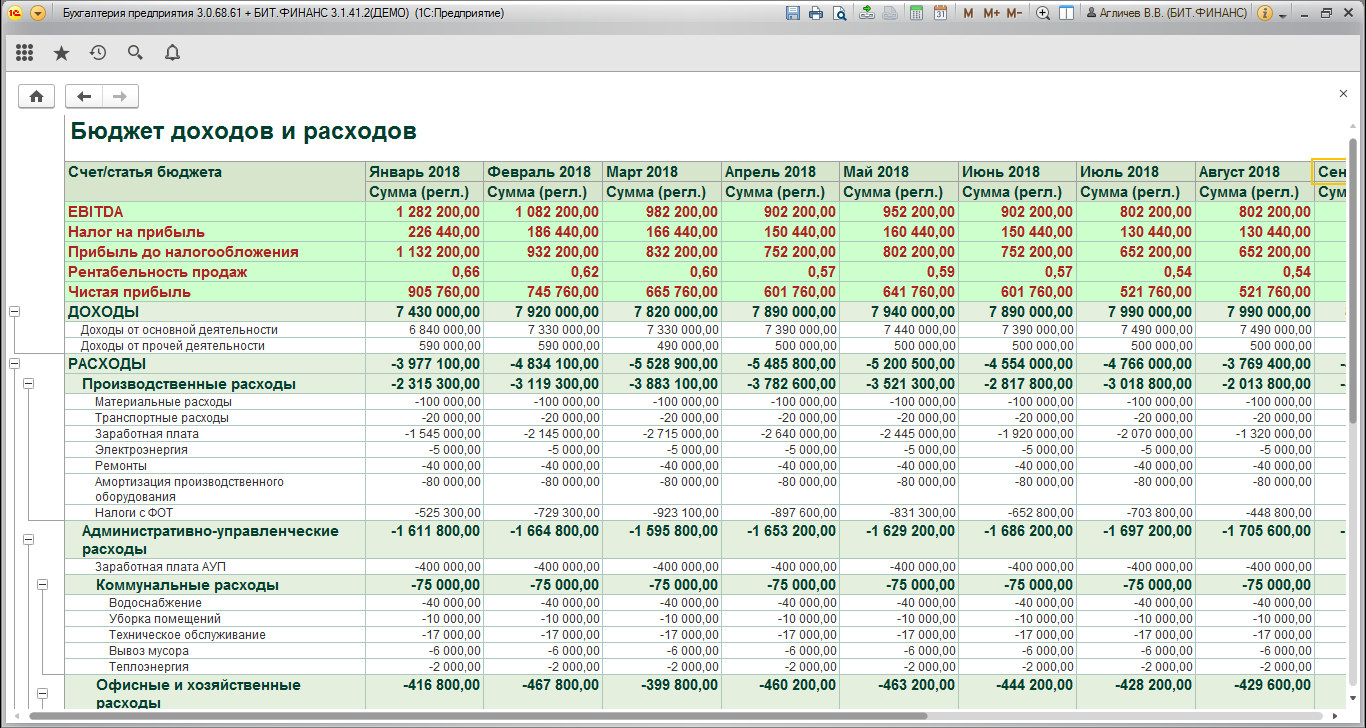Collapse the Офисные и хозяйственные расходы group

42,694
